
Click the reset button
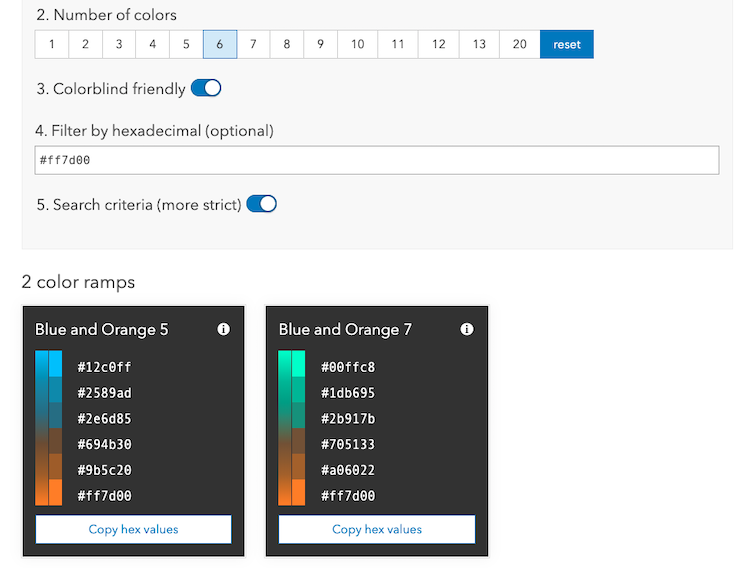click(567, 44)
